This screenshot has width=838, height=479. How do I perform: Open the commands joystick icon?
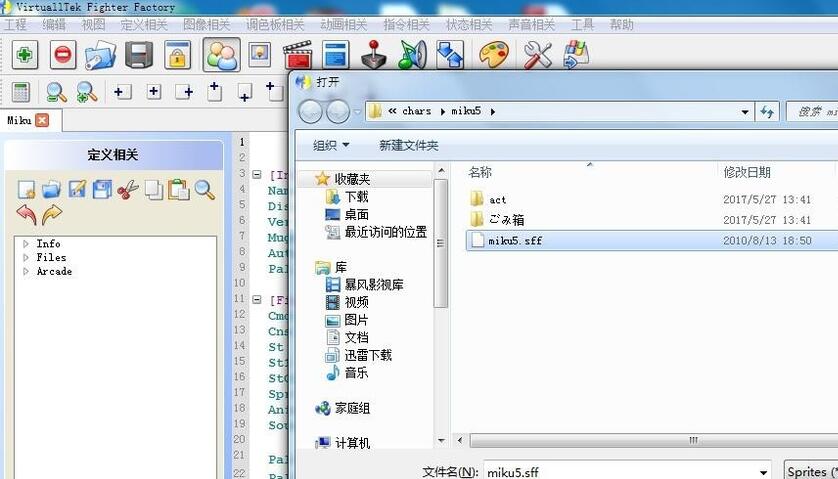(x=374, y=55)
